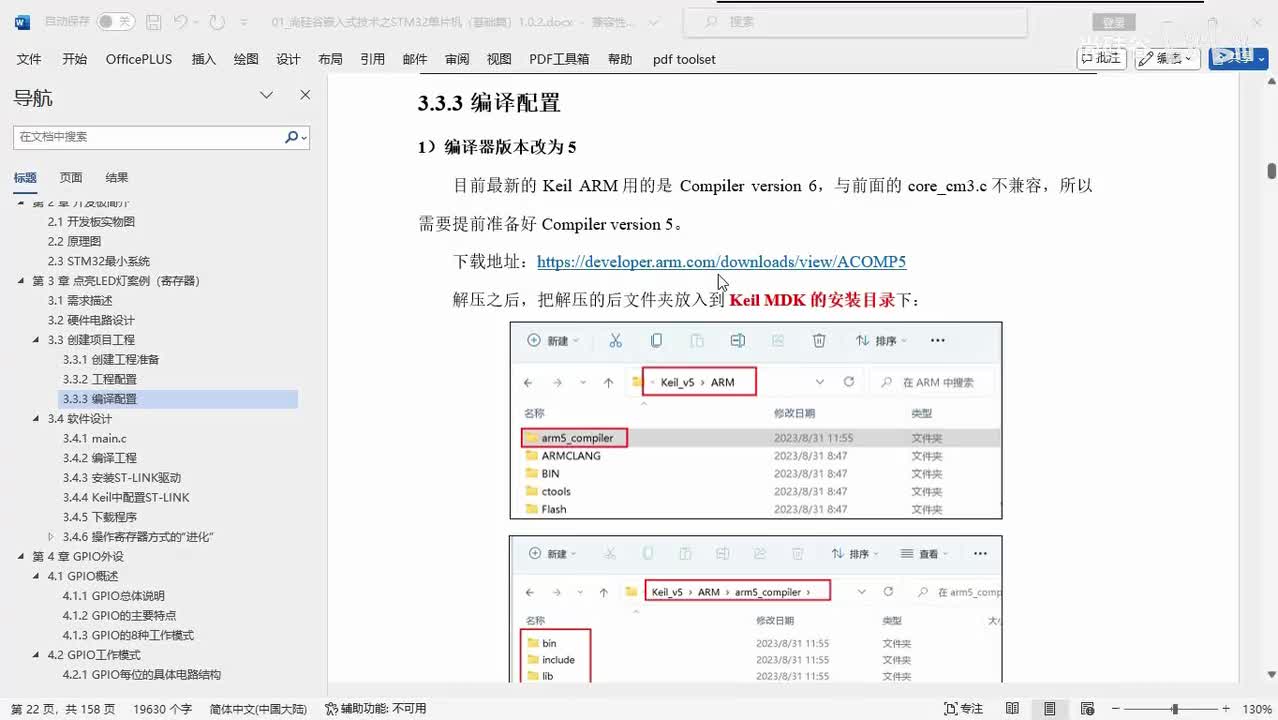Switch to Web Layout view icon
The width and height of the screenshot is (1278, 720).
pyautogui.click(x=1086, y=708)
